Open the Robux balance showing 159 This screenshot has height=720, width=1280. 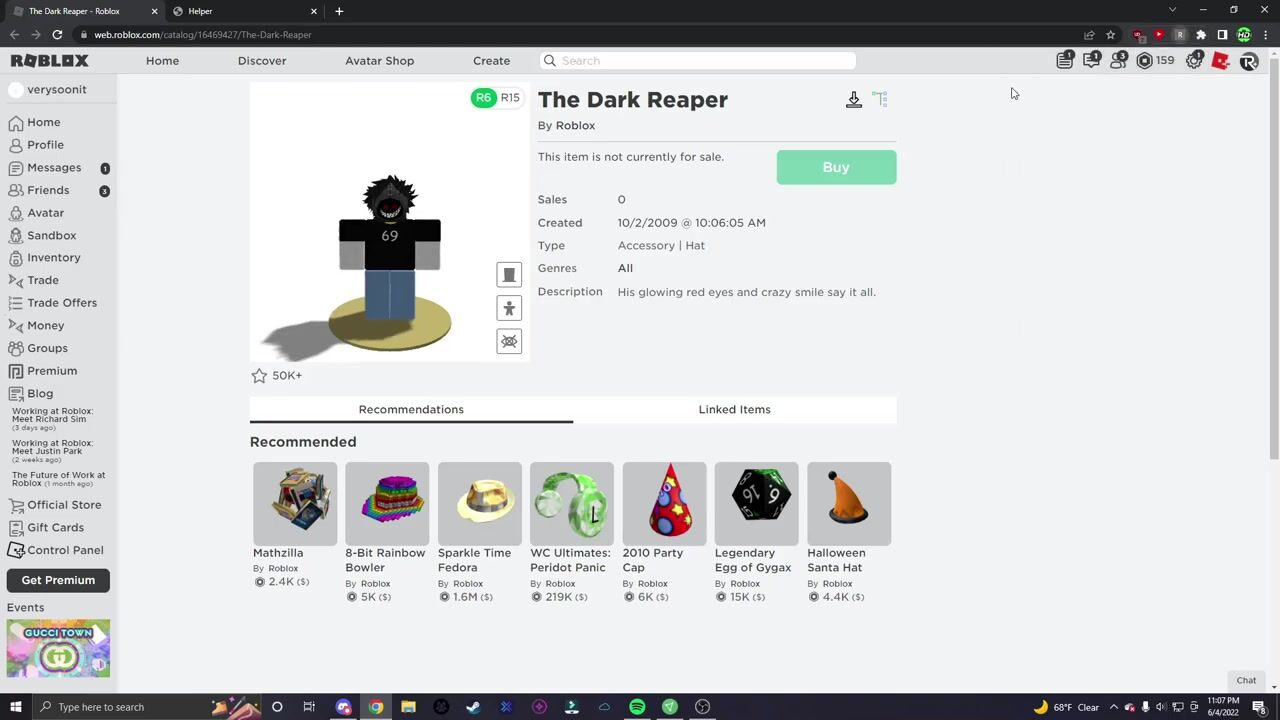point(1155,61)
